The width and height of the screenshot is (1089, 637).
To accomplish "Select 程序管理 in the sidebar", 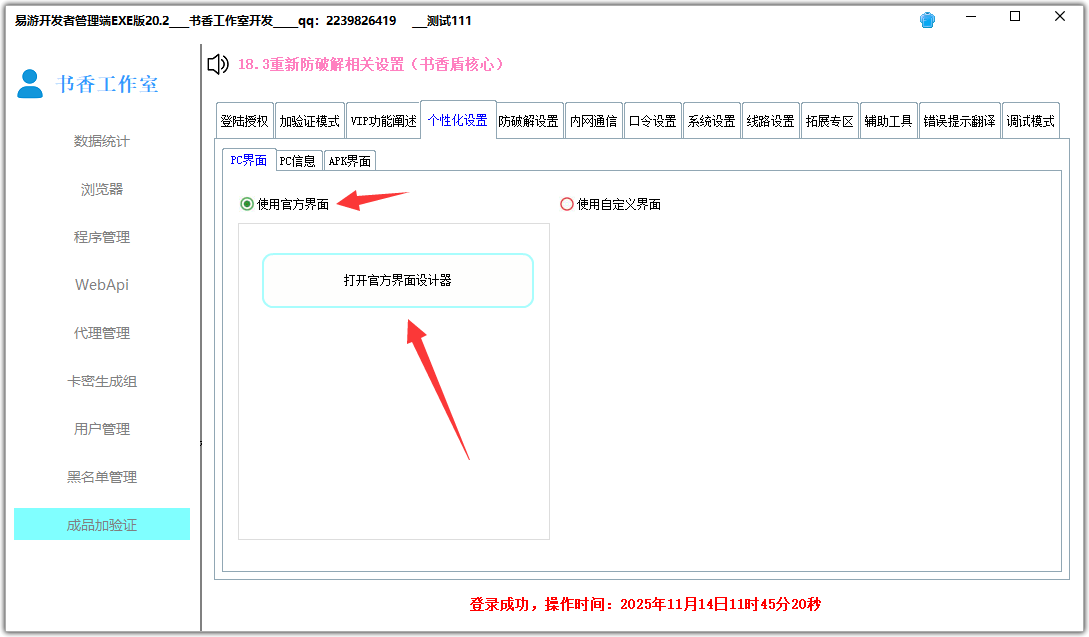I will click(x=101, y=237).
